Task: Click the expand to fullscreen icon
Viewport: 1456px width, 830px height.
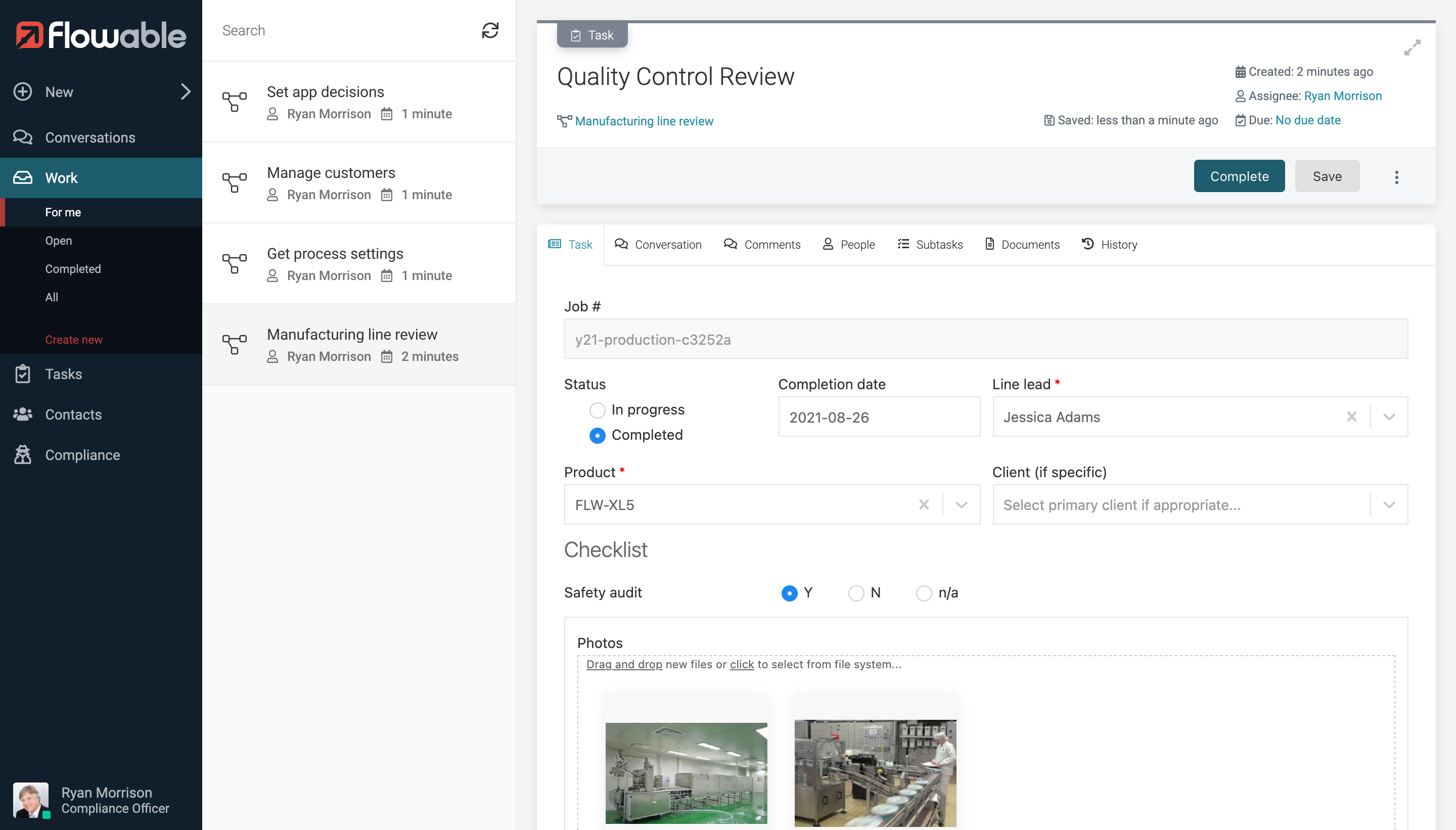Action: [1412, 48]
